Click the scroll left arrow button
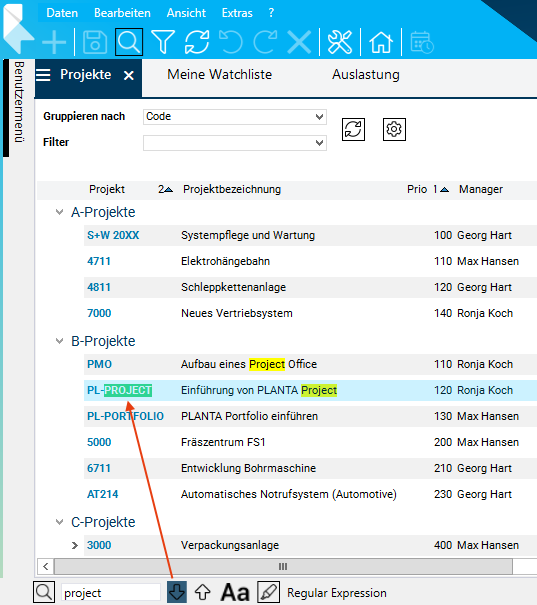537x605 pixels. point(46,566)
